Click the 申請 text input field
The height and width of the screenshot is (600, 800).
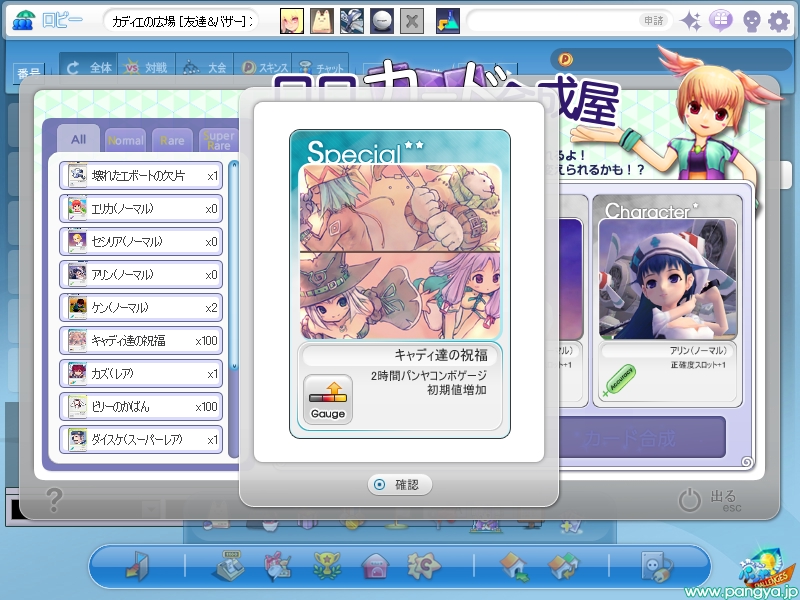[568, 21]
